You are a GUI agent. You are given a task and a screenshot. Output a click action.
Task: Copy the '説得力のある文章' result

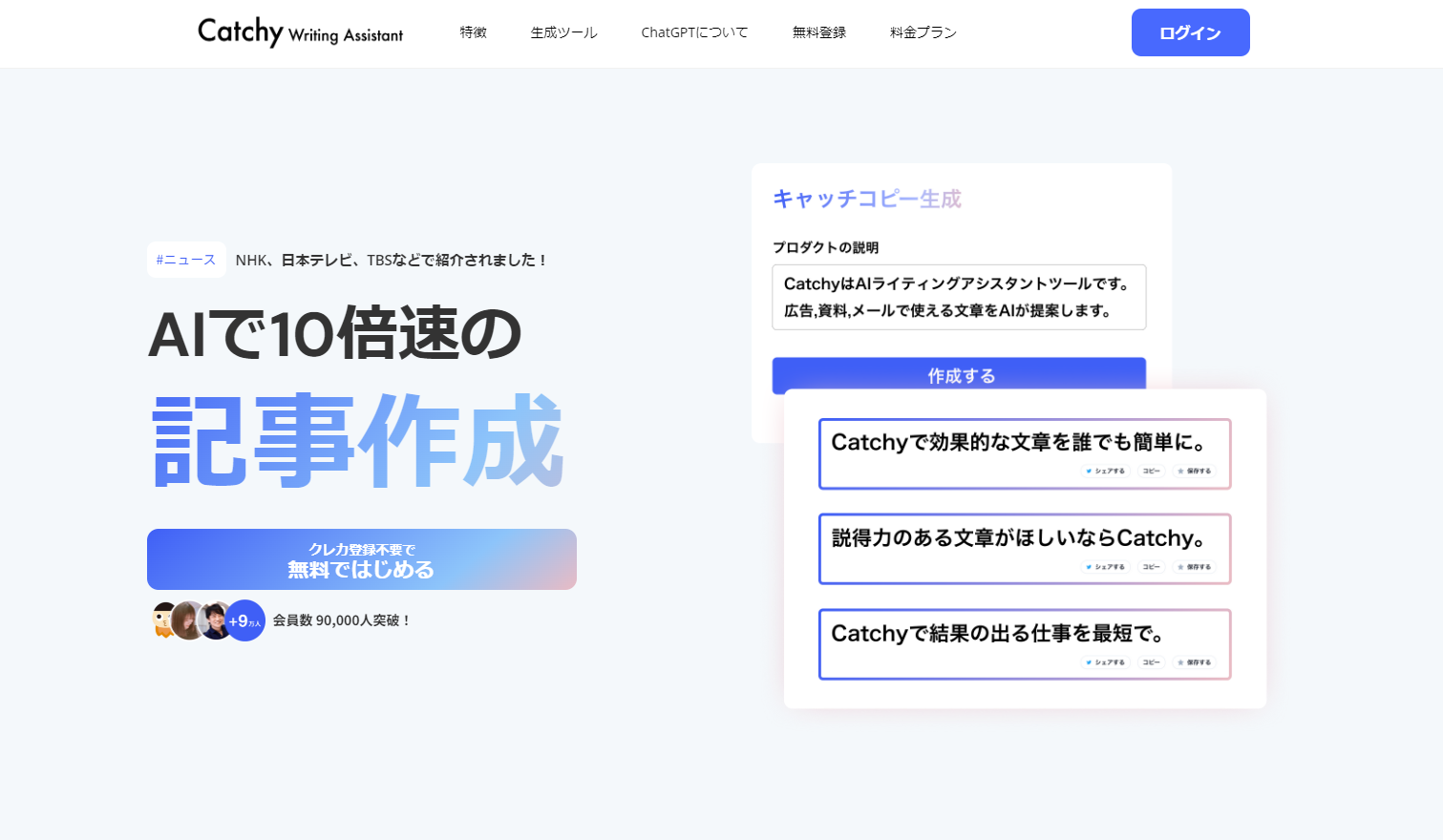click(1152, 567)
